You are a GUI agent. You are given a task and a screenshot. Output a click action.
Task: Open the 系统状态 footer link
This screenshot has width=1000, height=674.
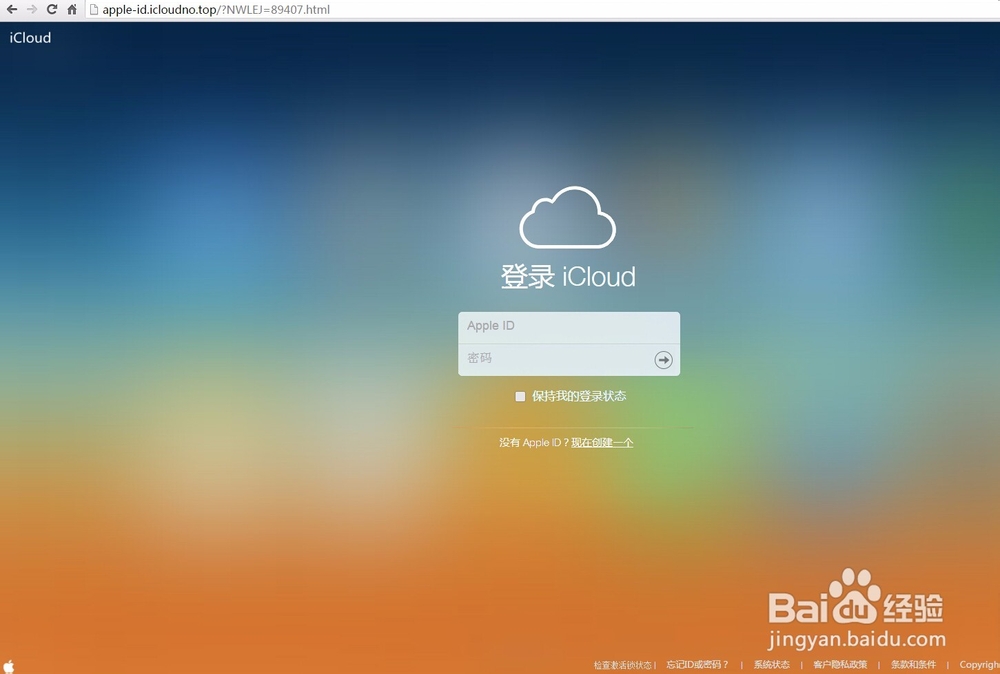[772, 664]
